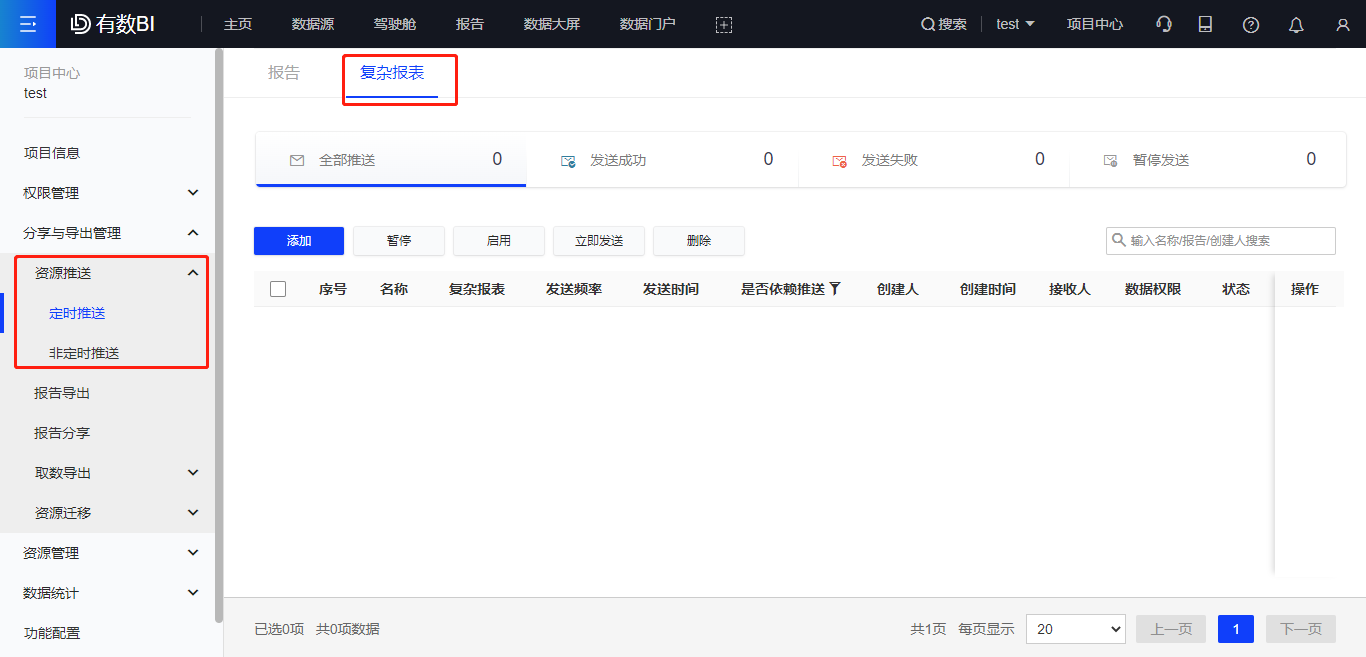This screenshot has height=657, width=1366.
Task: Click the 立即发送 button
Action: [598, 240]
